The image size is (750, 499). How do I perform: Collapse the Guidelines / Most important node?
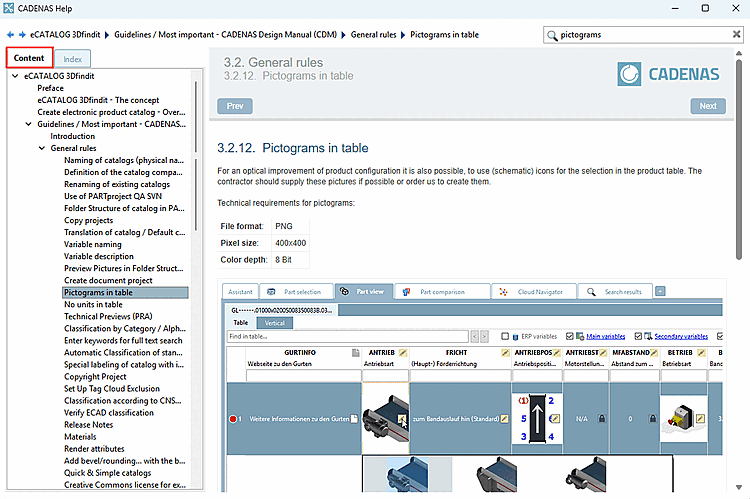(x=30, y=124)
